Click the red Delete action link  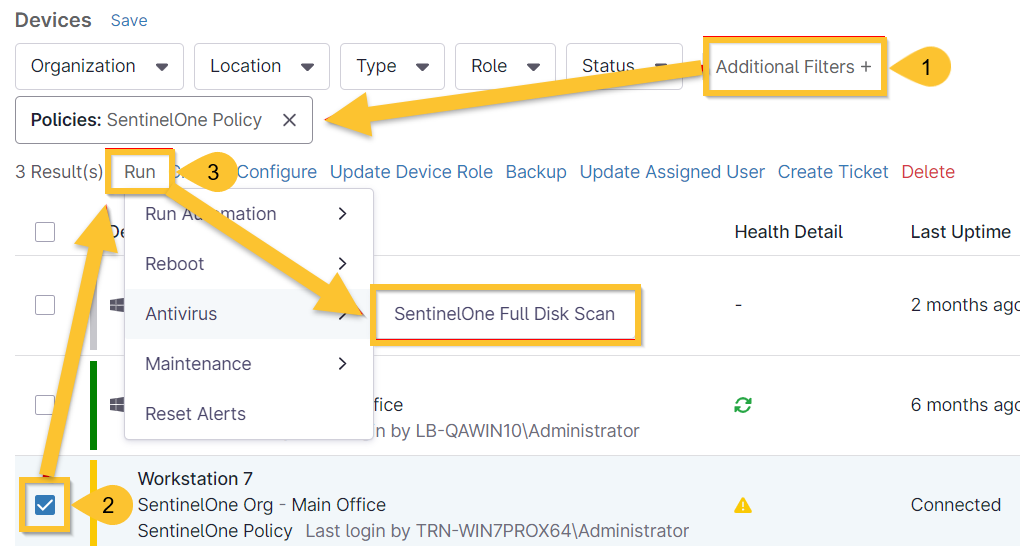(927, 172)
